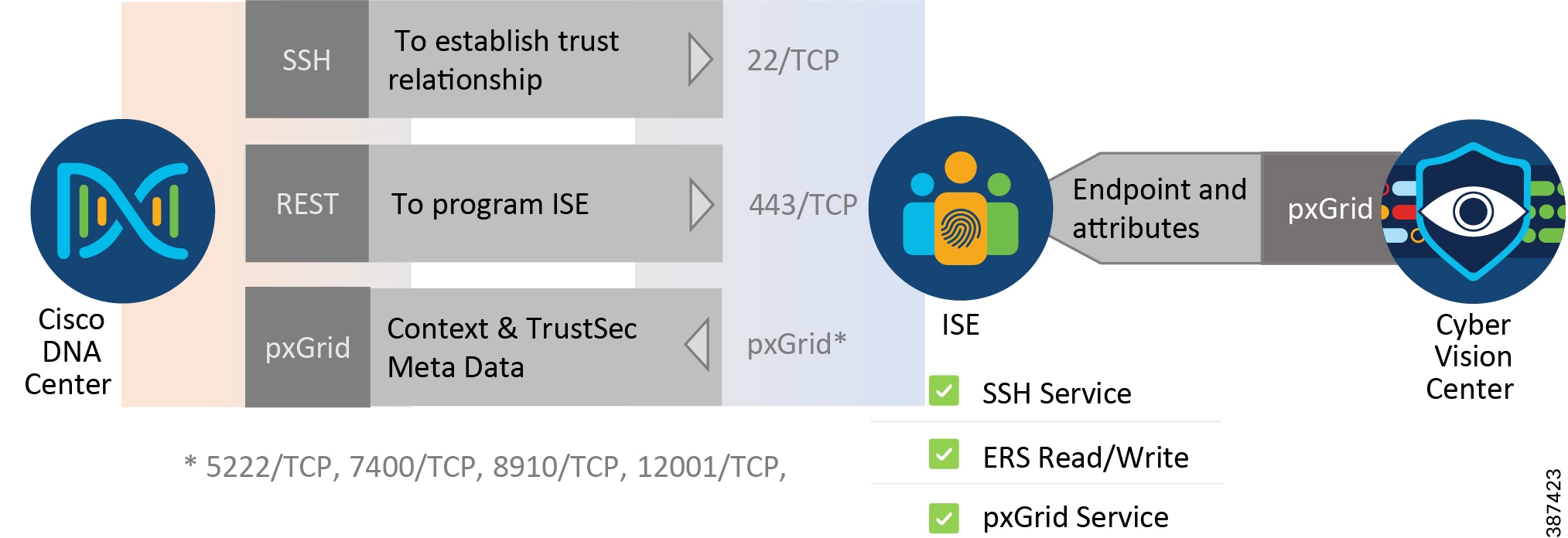The width and height of the screenshot is (1568, 538).
Task: Click the right arrow in SSH row
Action: click(699, 59)
